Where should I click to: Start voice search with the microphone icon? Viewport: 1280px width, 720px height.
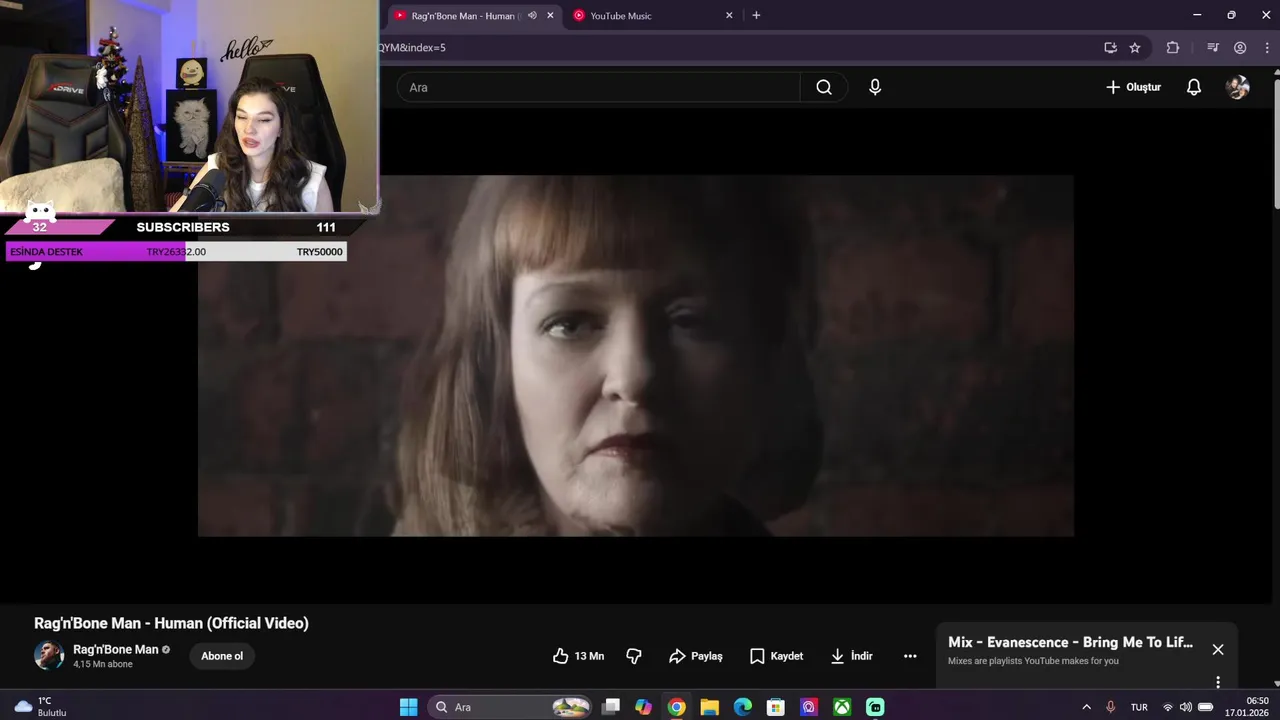[x=875, y=87]
